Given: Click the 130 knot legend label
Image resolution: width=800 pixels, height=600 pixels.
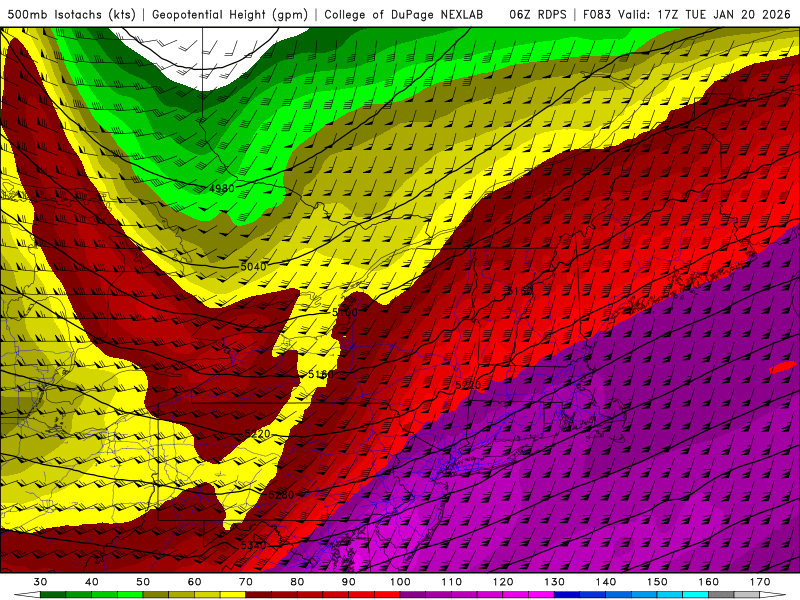Looking at the screenshot, I should 554,582.
